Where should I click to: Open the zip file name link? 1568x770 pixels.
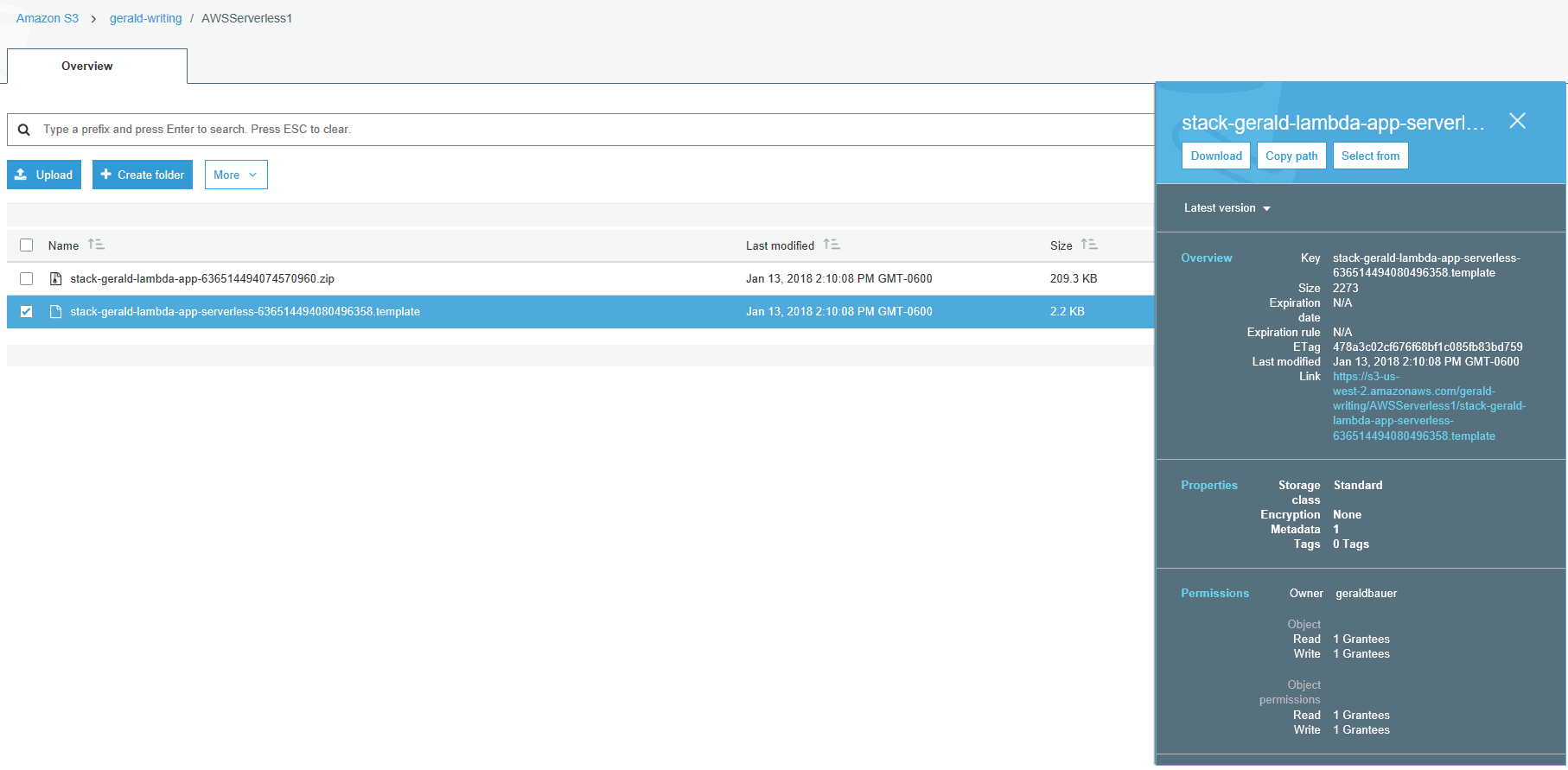coord(202,278)
